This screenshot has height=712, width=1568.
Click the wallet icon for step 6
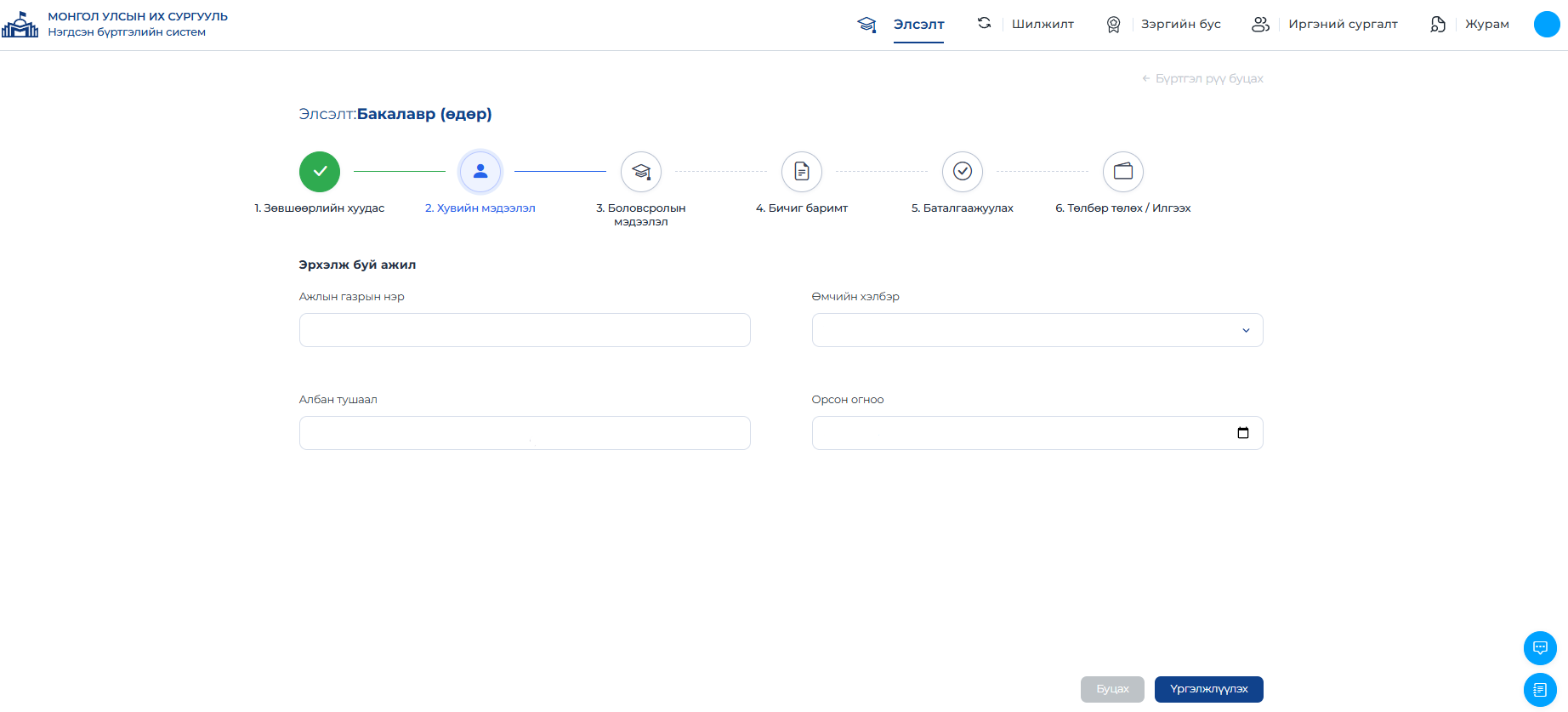1123,172
